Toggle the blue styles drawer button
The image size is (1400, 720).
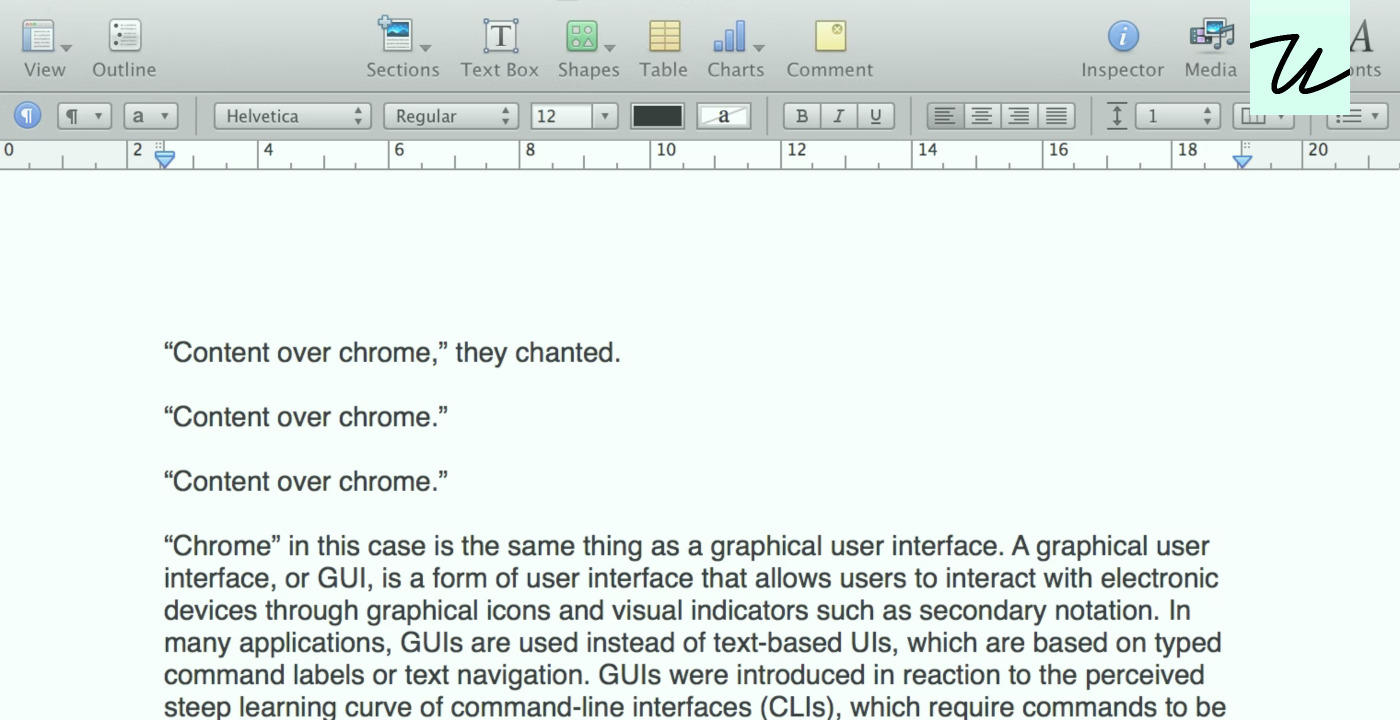pos(28,116)
